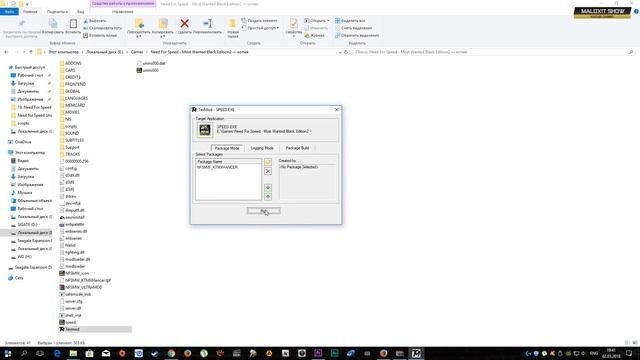This screenshot has width=640, height=360.
Task: Open the Open (Открыть) dropdown in ribbon
Action: click(317, 21)
